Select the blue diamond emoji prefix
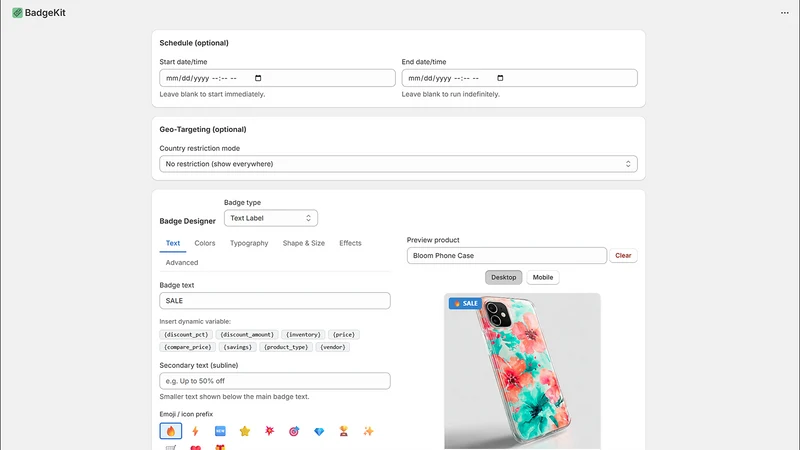Viewport: 800px width, 450px height. coord(319,431)
